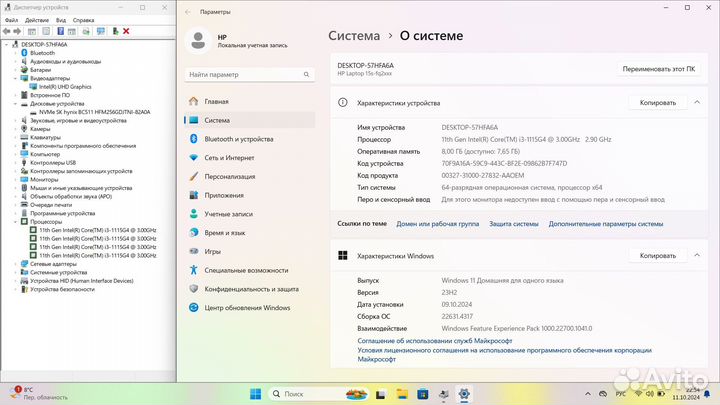This screenshot has height=405, width=720.
Task: Collapse Процессоры node in device tree
Action: click(15, 222)
